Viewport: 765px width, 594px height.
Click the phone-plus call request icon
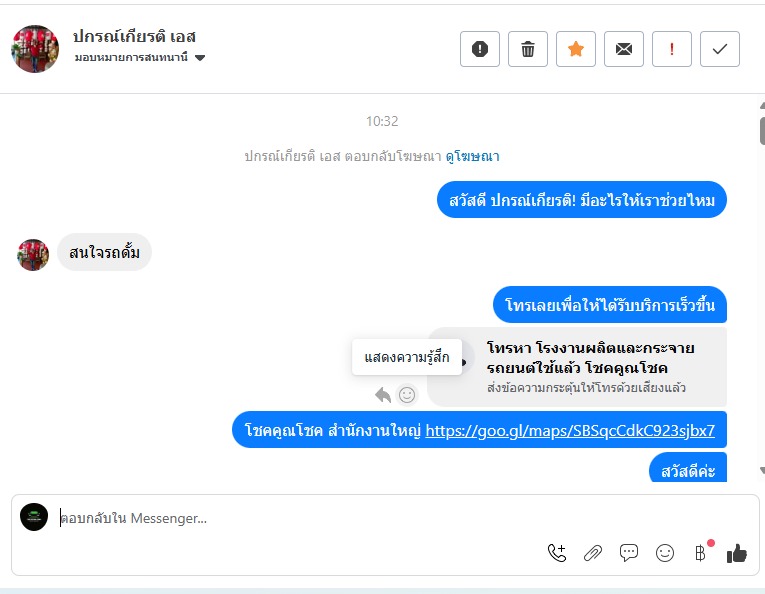(x=557, y=553)
